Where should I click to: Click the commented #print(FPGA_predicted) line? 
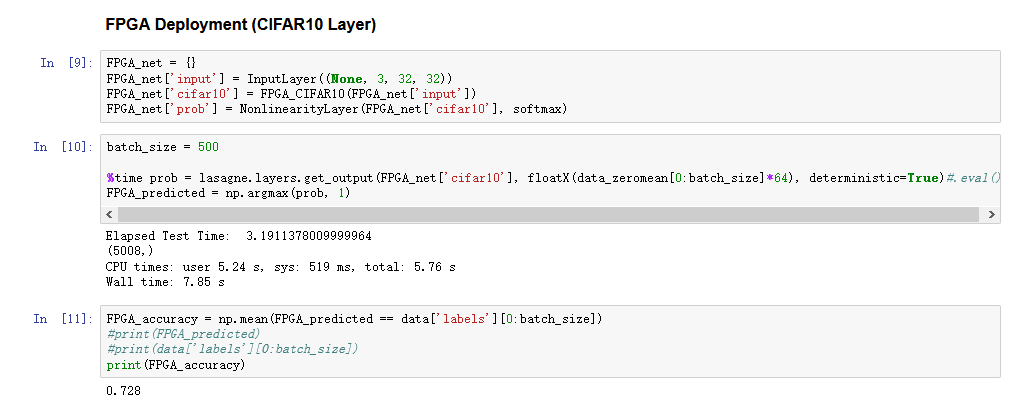coord(182,334)
